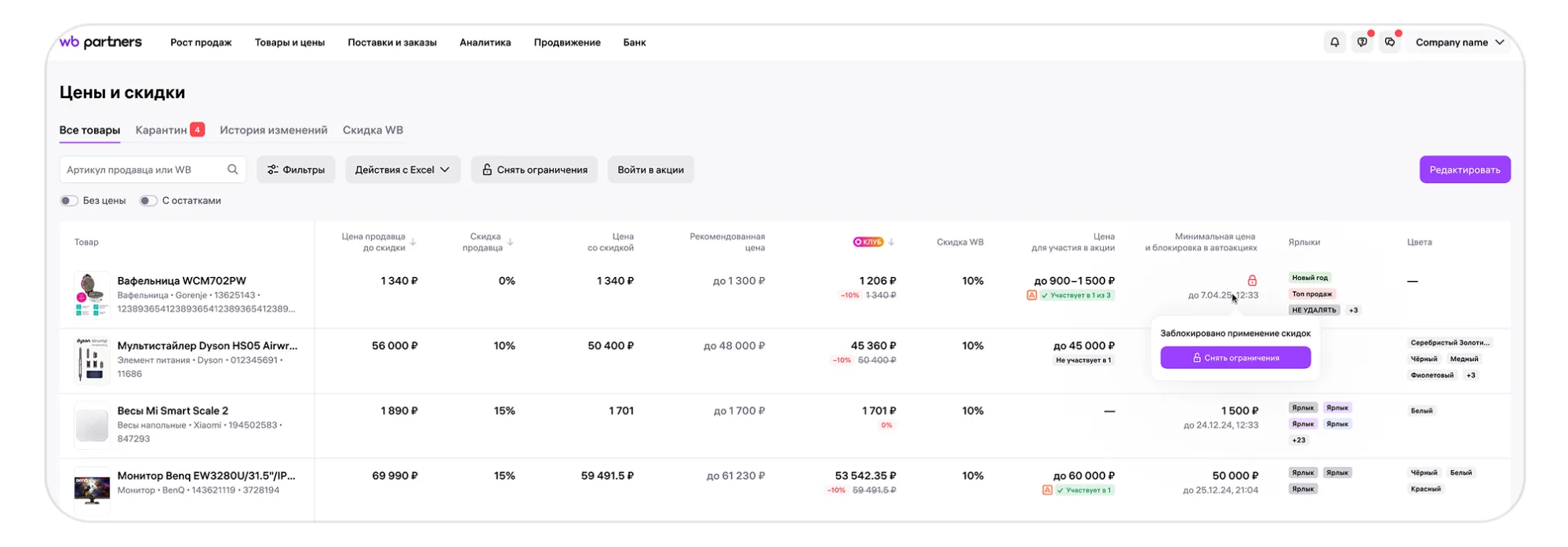
Task: Open the Company name account dropdown
Action: 1459,42
